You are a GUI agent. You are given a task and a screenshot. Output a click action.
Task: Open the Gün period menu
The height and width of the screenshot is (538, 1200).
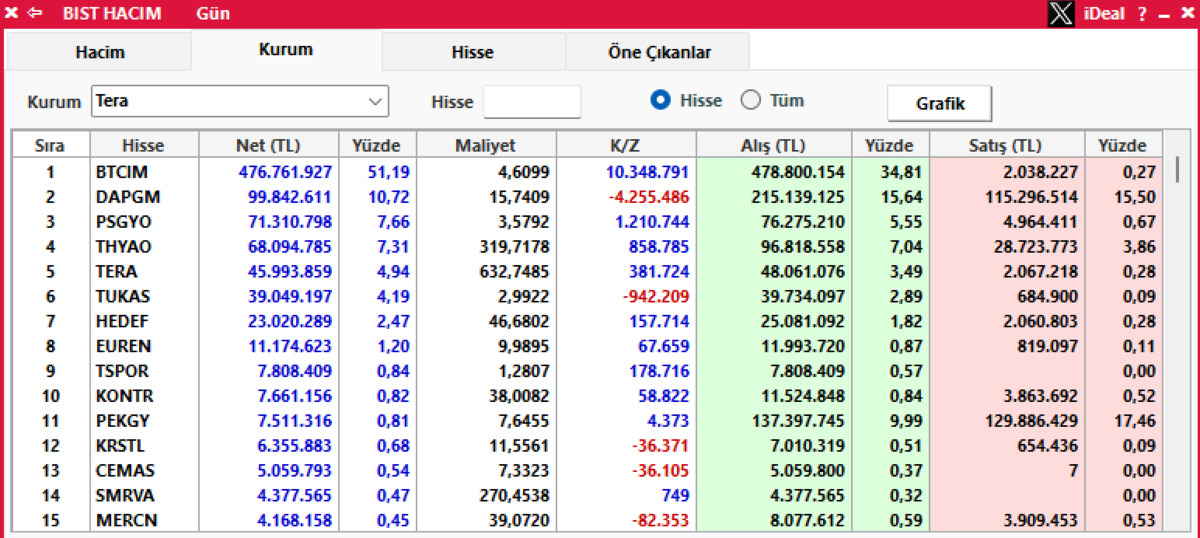[x=213, y=14]
